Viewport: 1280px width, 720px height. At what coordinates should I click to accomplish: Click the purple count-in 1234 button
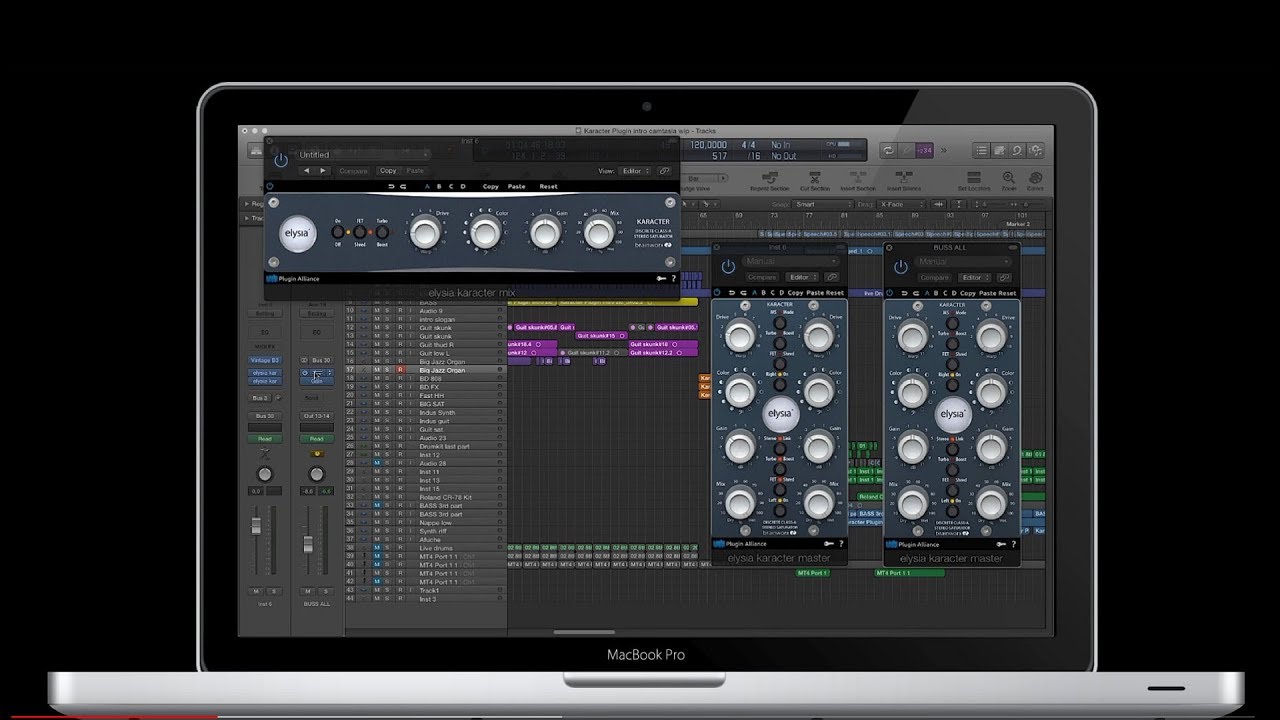point(924,150)
